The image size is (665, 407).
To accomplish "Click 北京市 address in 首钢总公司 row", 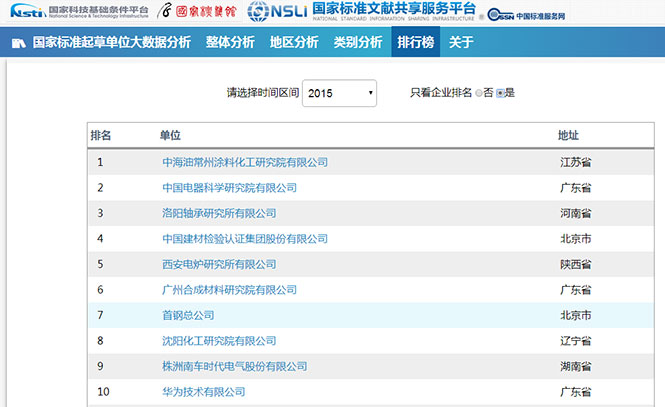I will (576, 315).
